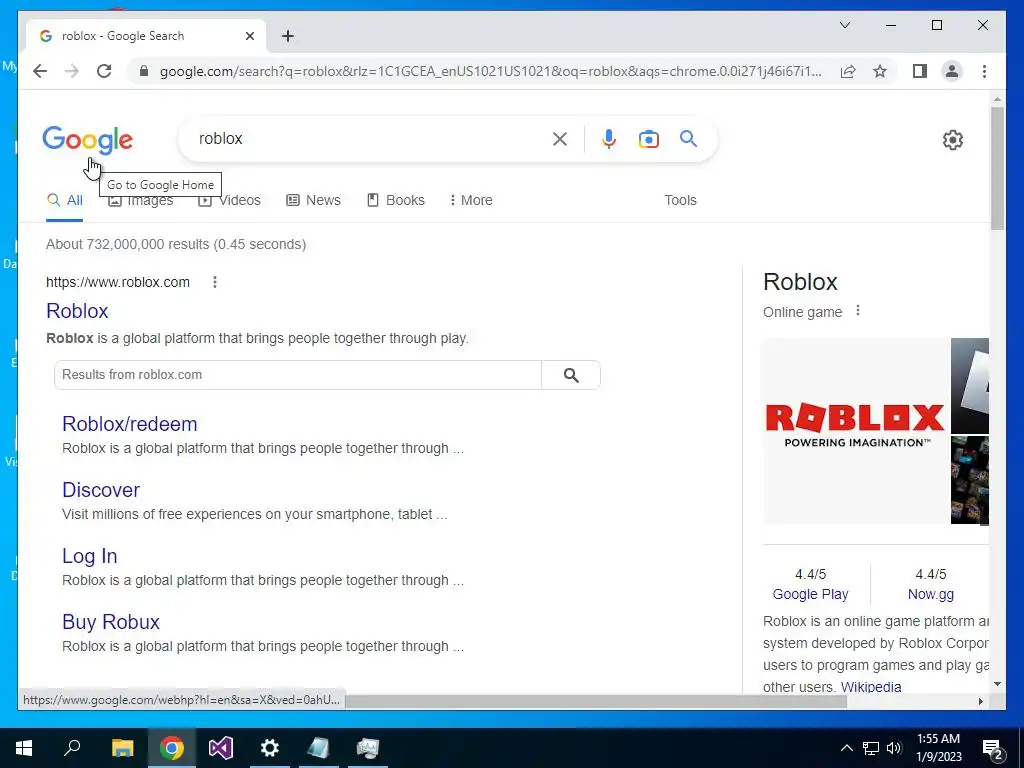Open Chrome profile avatar menu
This screenshot has height=768, width=1024.
tap(952, 71)
